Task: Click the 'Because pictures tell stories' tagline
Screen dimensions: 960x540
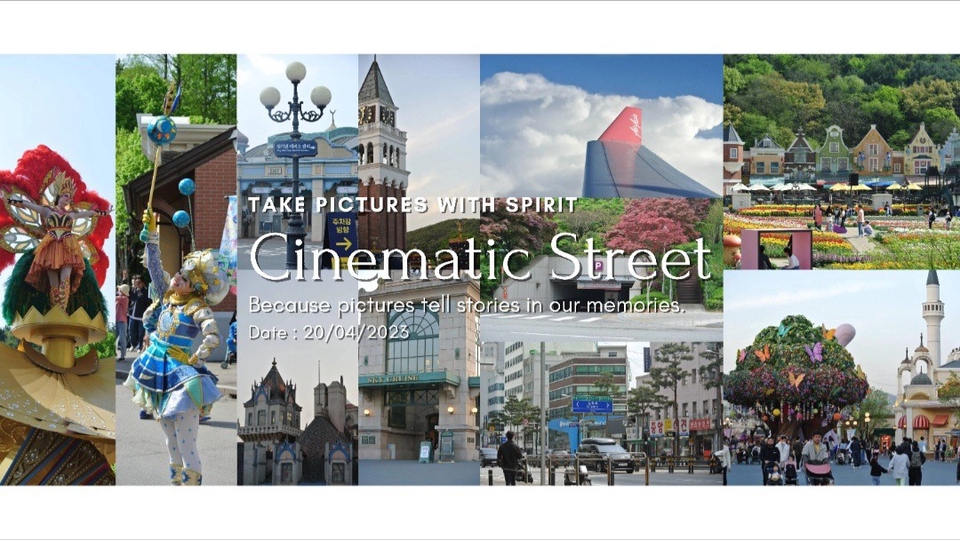Action: pos(467,304)
